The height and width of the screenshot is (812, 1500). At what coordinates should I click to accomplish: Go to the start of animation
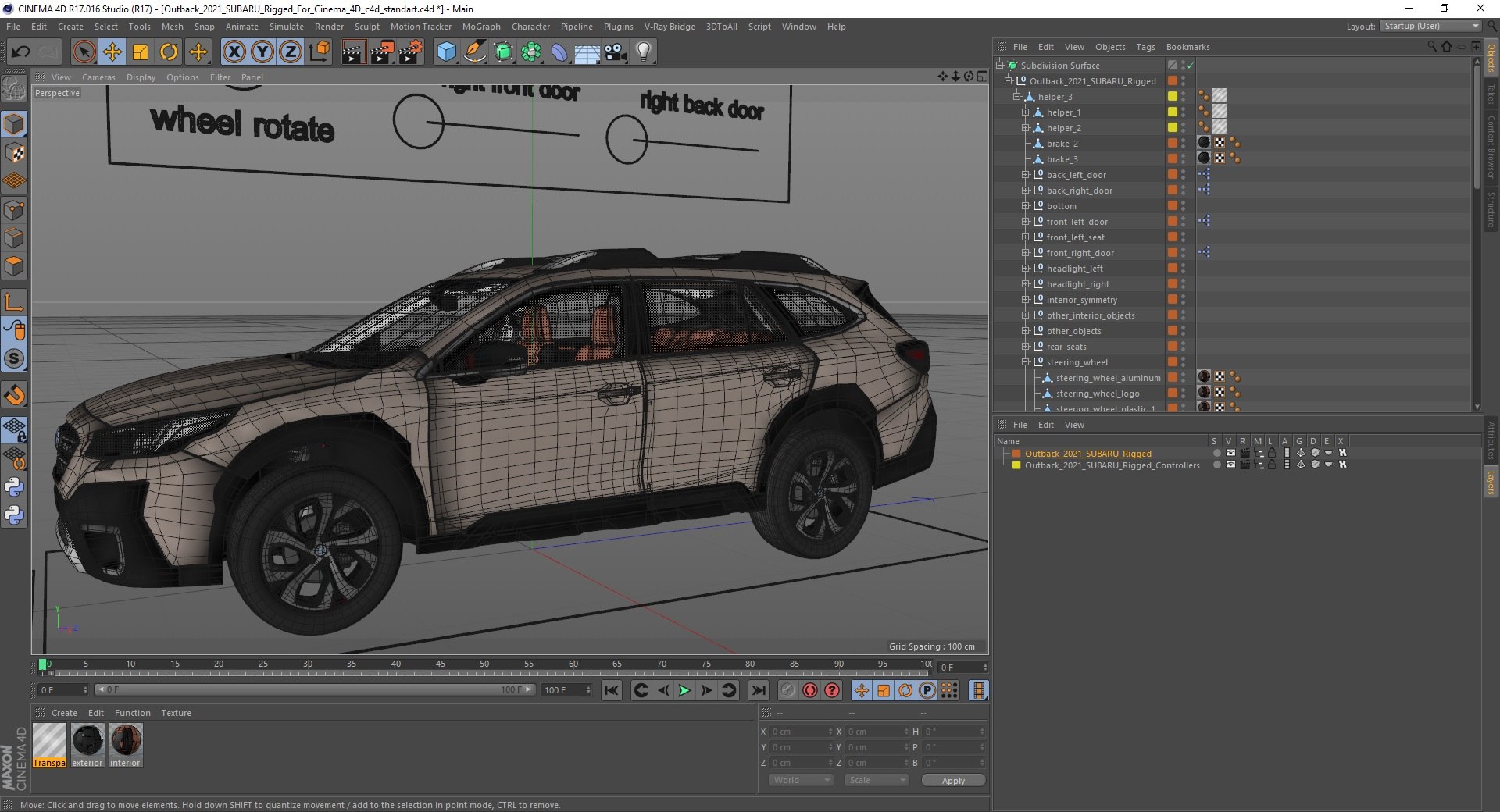tap(612, 690)
